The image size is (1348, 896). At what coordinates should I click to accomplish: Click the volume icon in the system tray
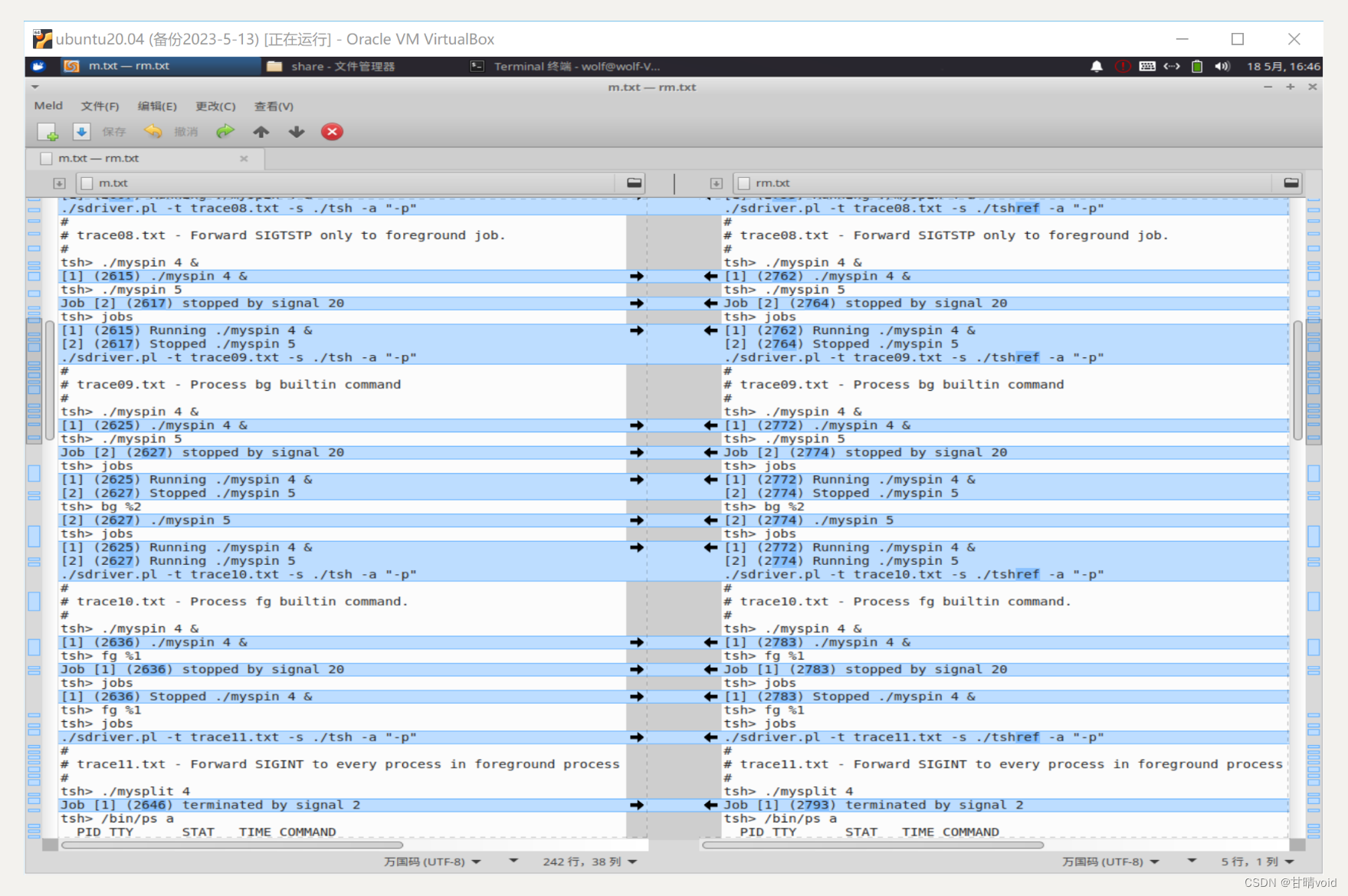(1222, 67)
